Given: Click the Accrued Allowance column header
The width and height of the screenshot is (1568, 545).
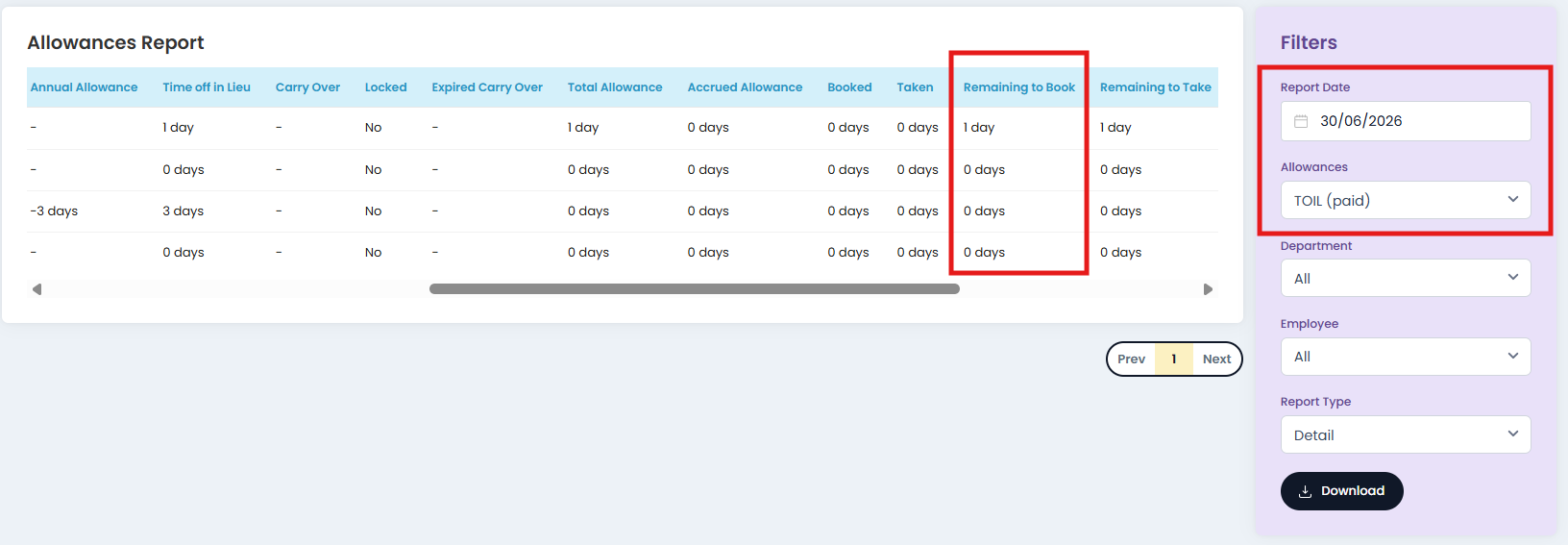Looking at the screenshot, I should pos(745,87).
